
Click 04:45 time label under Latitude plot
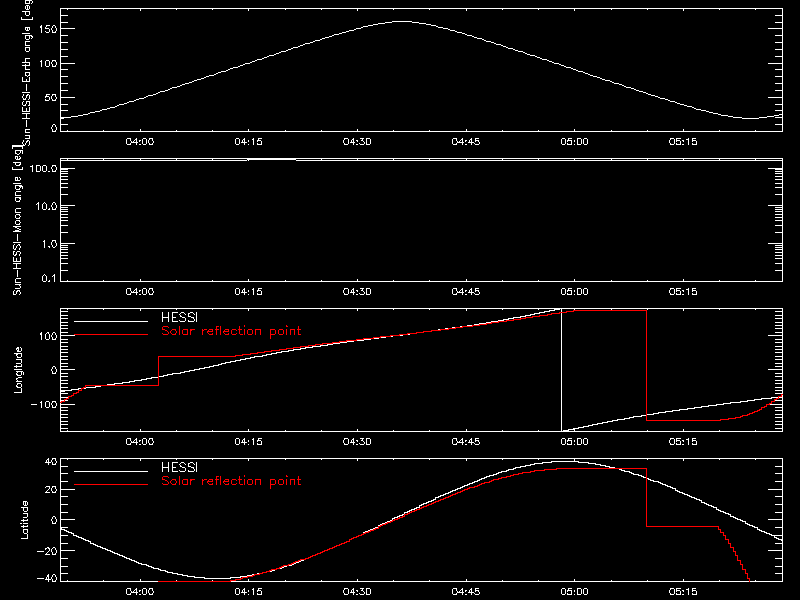click(x=466, y=591)
